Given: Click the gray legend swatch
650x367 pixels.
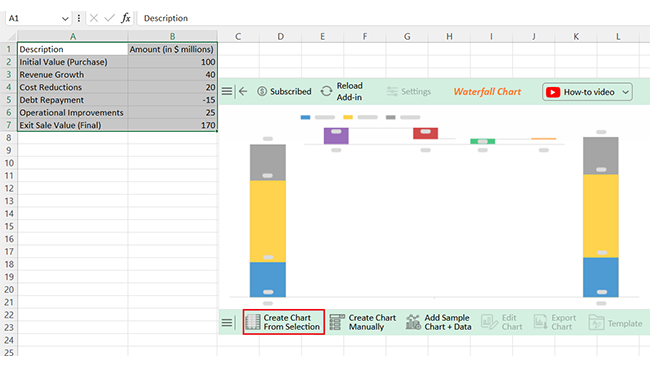Looking at the screenshot, I should 390,117.
